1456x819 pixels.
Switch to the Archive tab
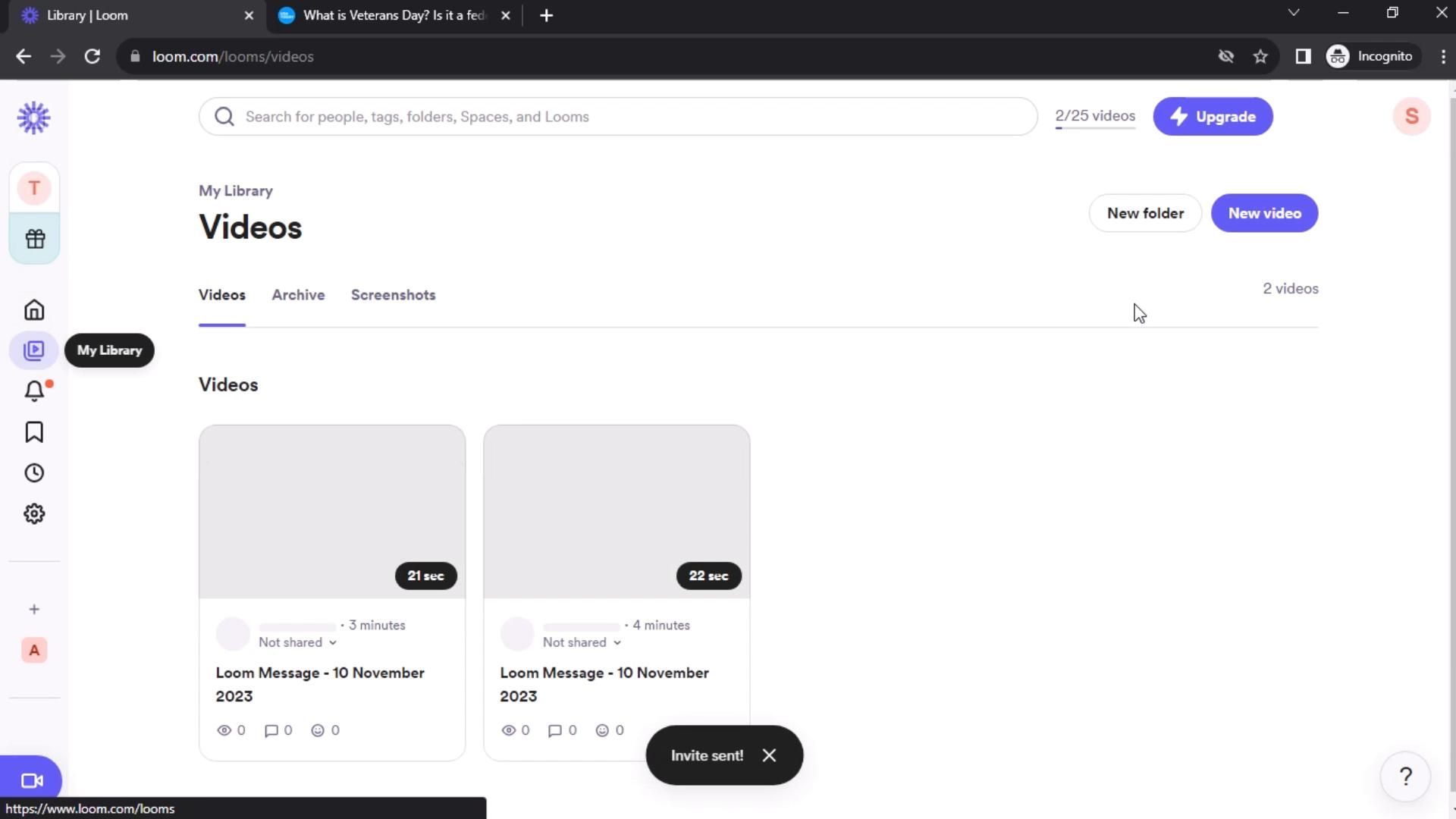click(x=298, y=295)
